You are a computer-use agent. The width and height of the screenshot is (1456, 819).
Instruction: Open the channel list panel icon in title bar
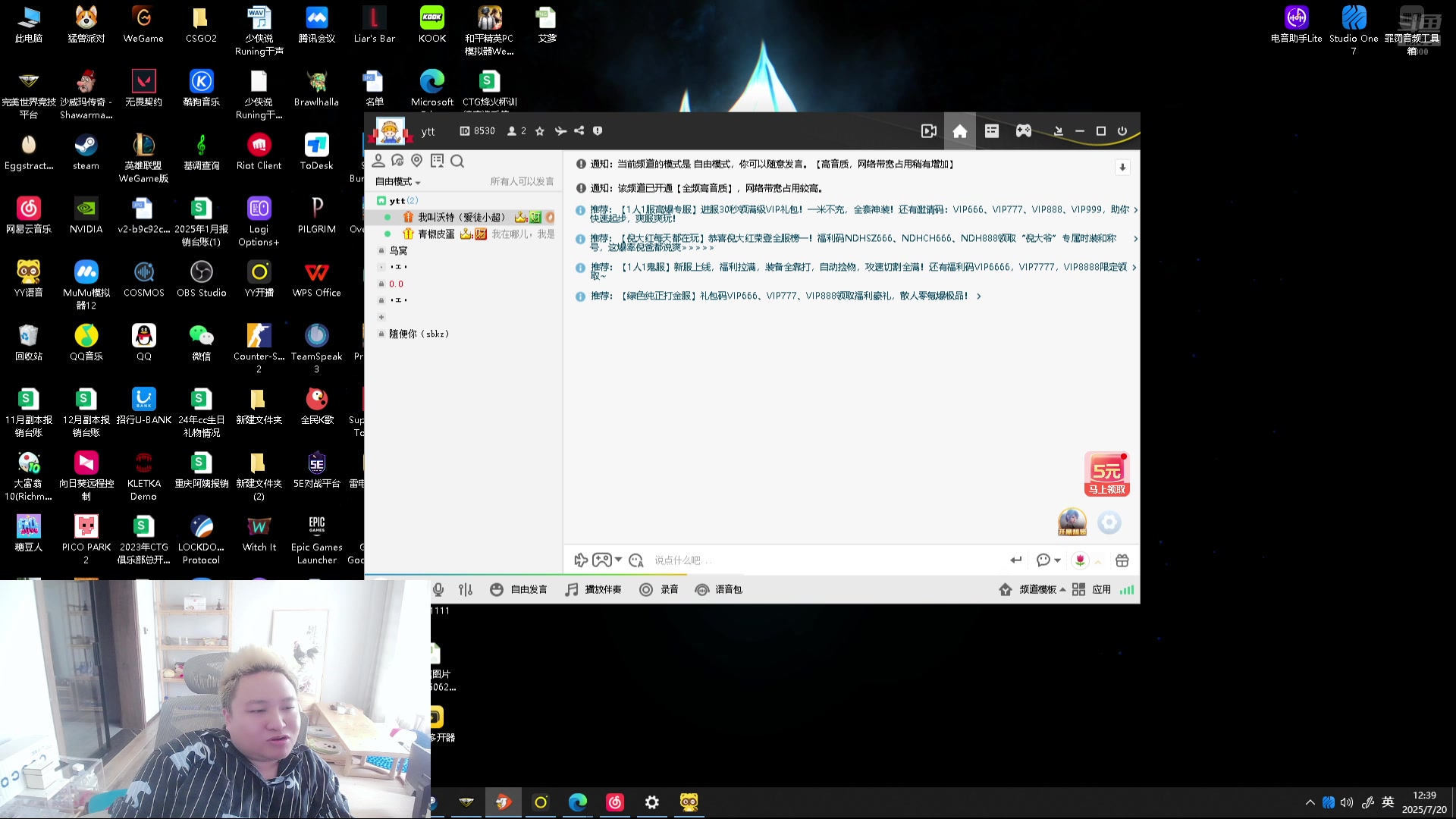click(991, 131)
